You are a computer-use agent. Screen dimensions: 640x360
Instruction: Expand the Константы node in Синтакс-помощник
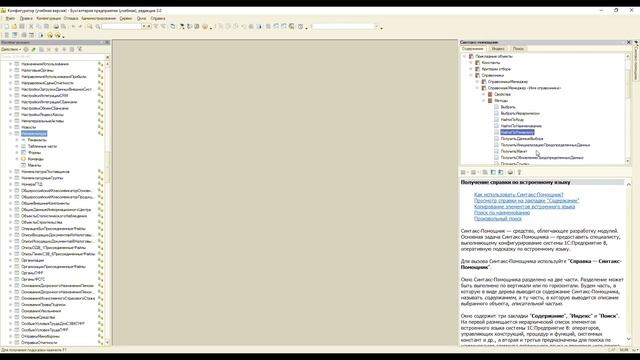pyautogui.click(x=471, y=63)
